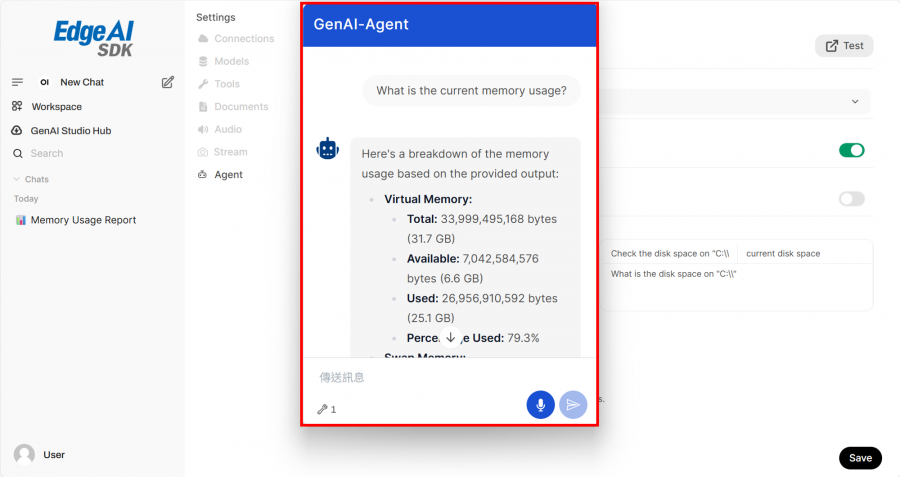Select the Workspace menu item
This screenshot has height=477, width=900.
(x=56, y=106)
